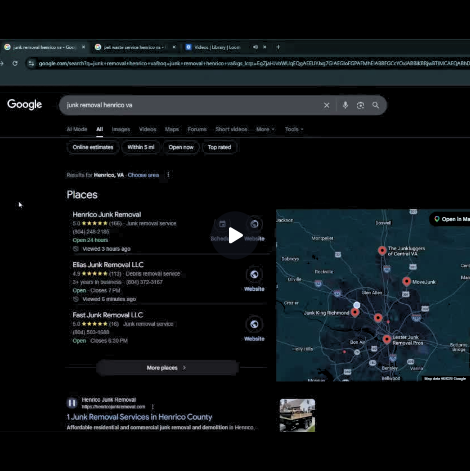Open Videos results tab
Image resolution: width=470 pixels, height=471 pixels.
[147, 129]
